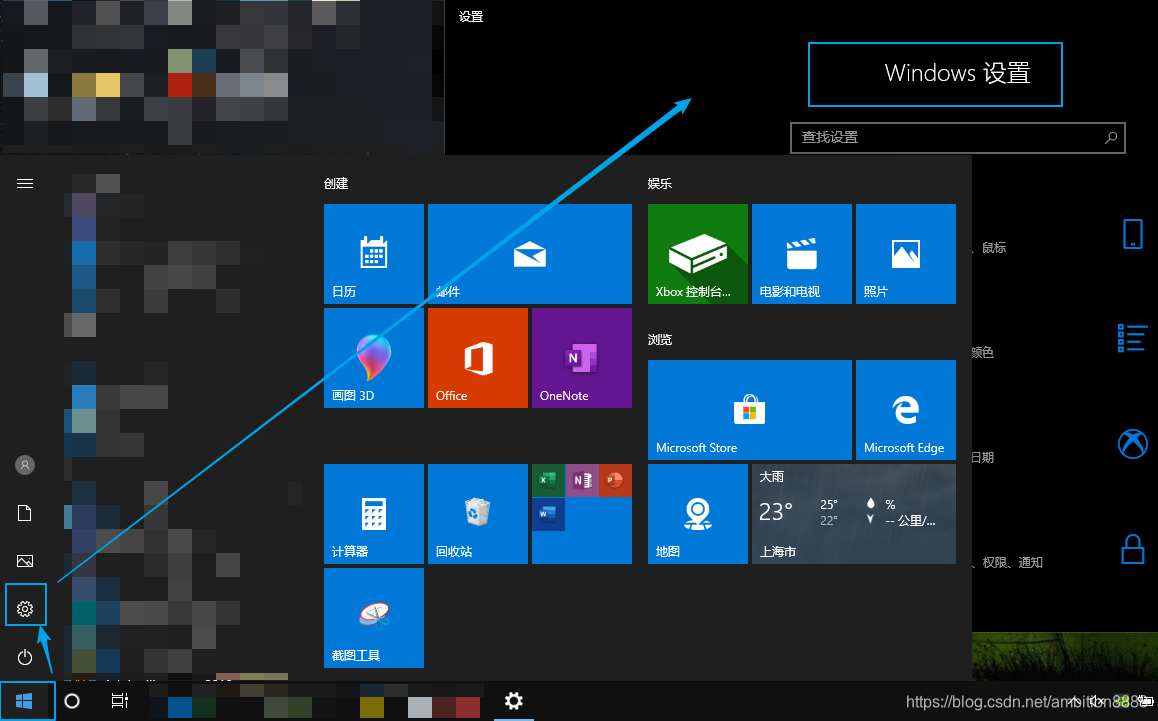Open Pictures folder from Start sidebar

25,561
